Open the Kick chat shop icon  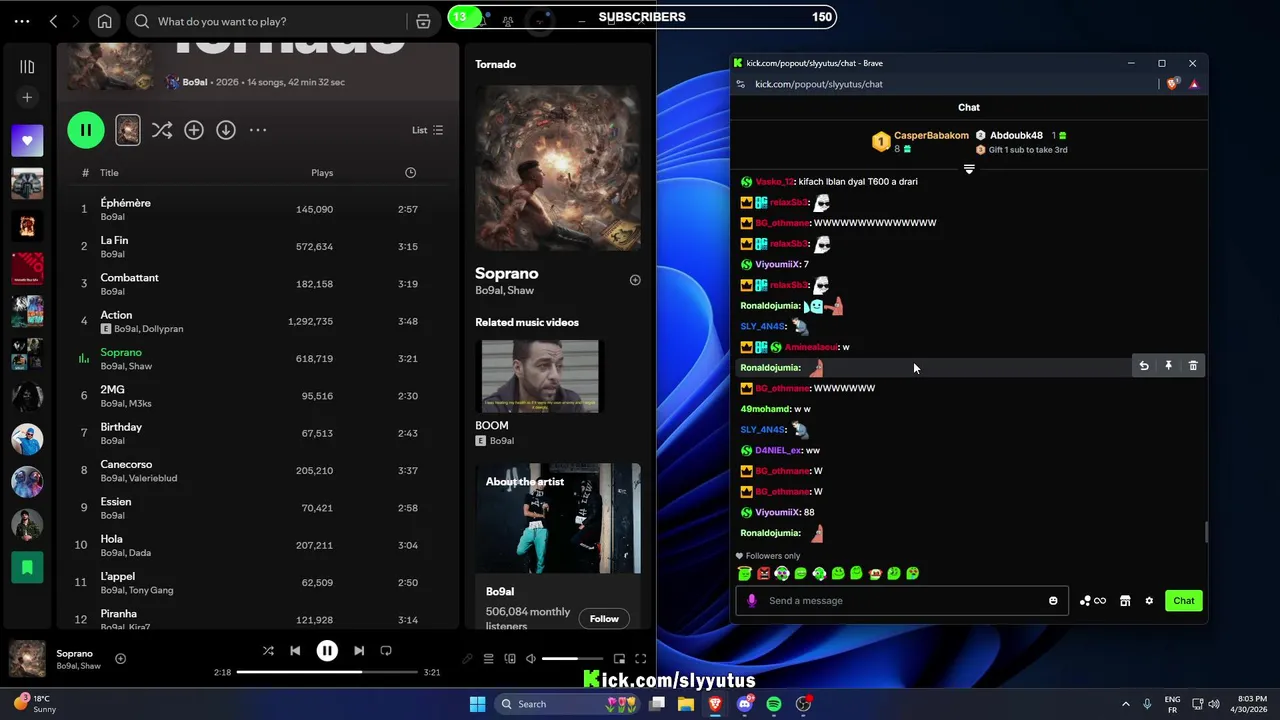(x=1125, y=601)
